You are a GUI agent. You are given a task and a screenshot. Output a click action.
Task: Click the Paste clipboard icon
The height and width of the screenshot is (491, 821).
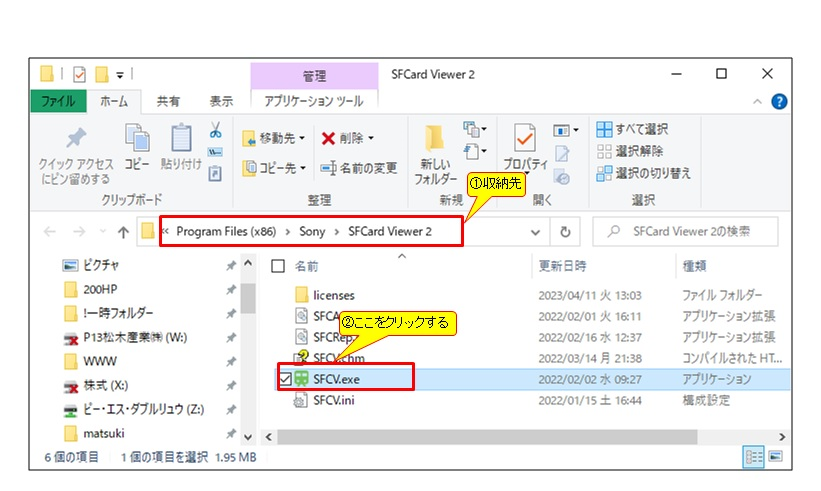(181, 140)
